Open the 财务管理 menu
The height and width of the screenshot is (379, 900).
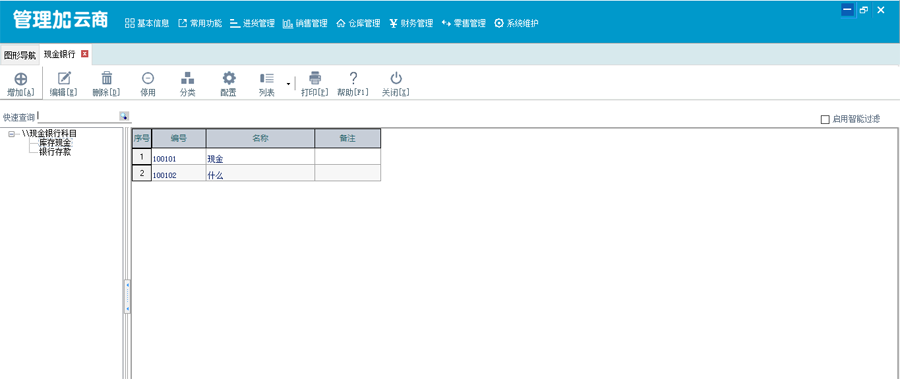click(x=411, y=24)
